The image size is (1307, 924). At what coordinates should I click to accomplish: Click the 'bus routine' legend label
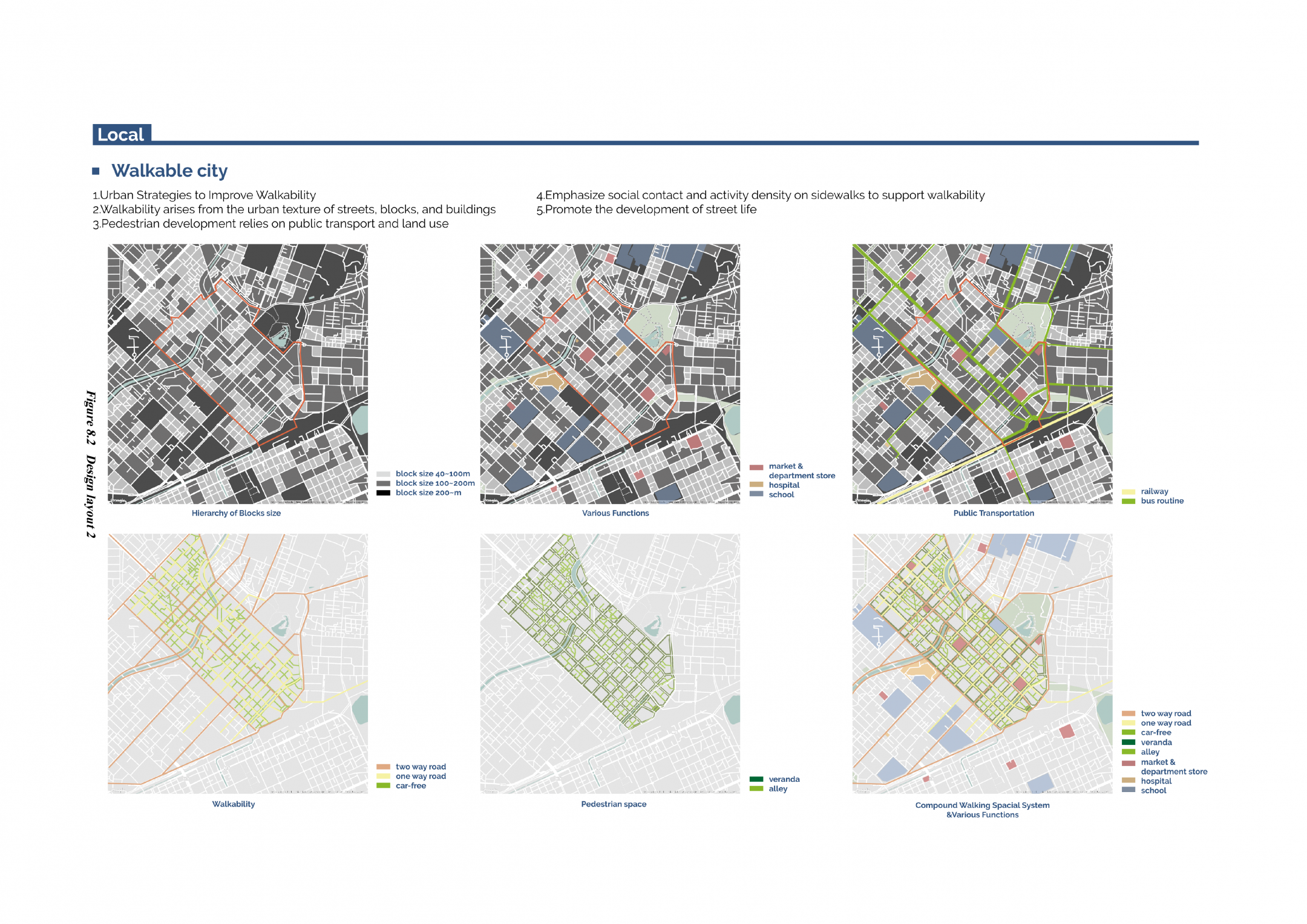point(1162,500)
